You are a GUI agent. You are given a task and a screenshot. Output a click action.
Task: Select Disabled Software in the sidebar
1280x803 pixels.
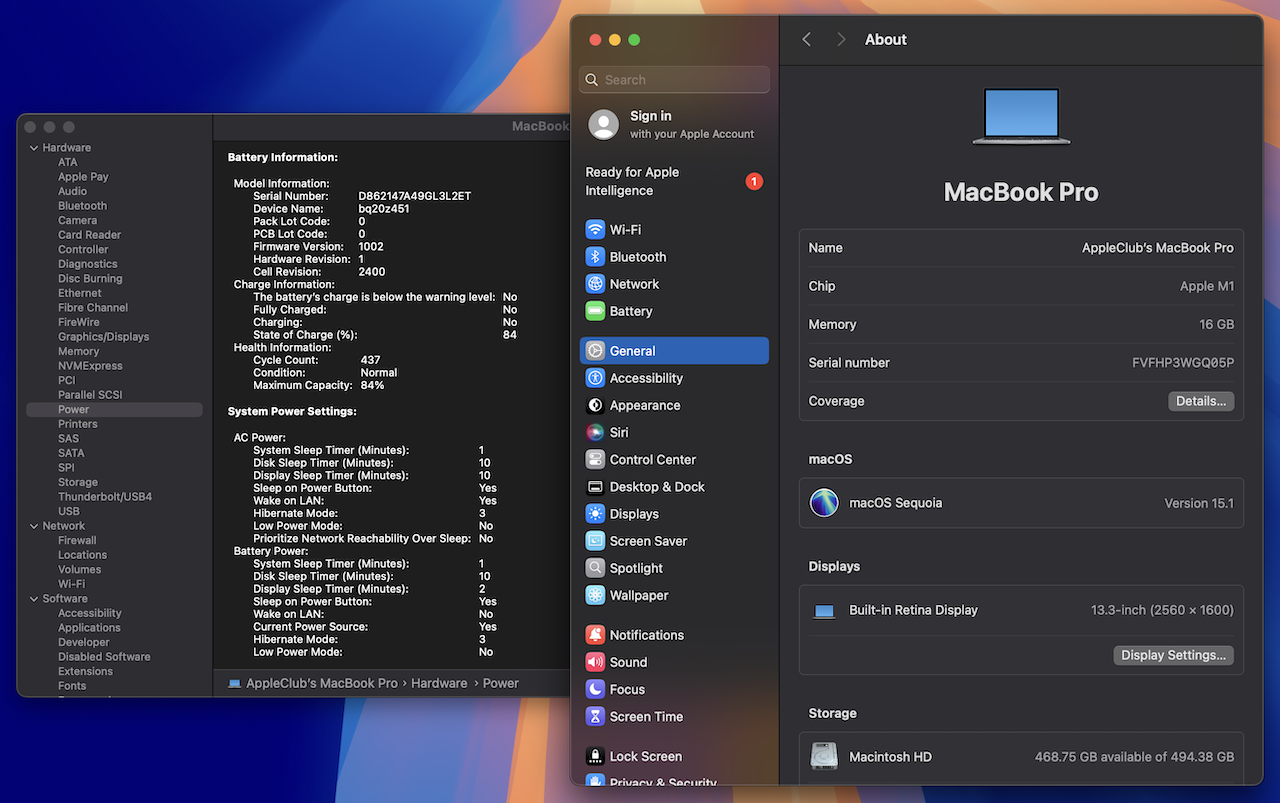(104, 657)
